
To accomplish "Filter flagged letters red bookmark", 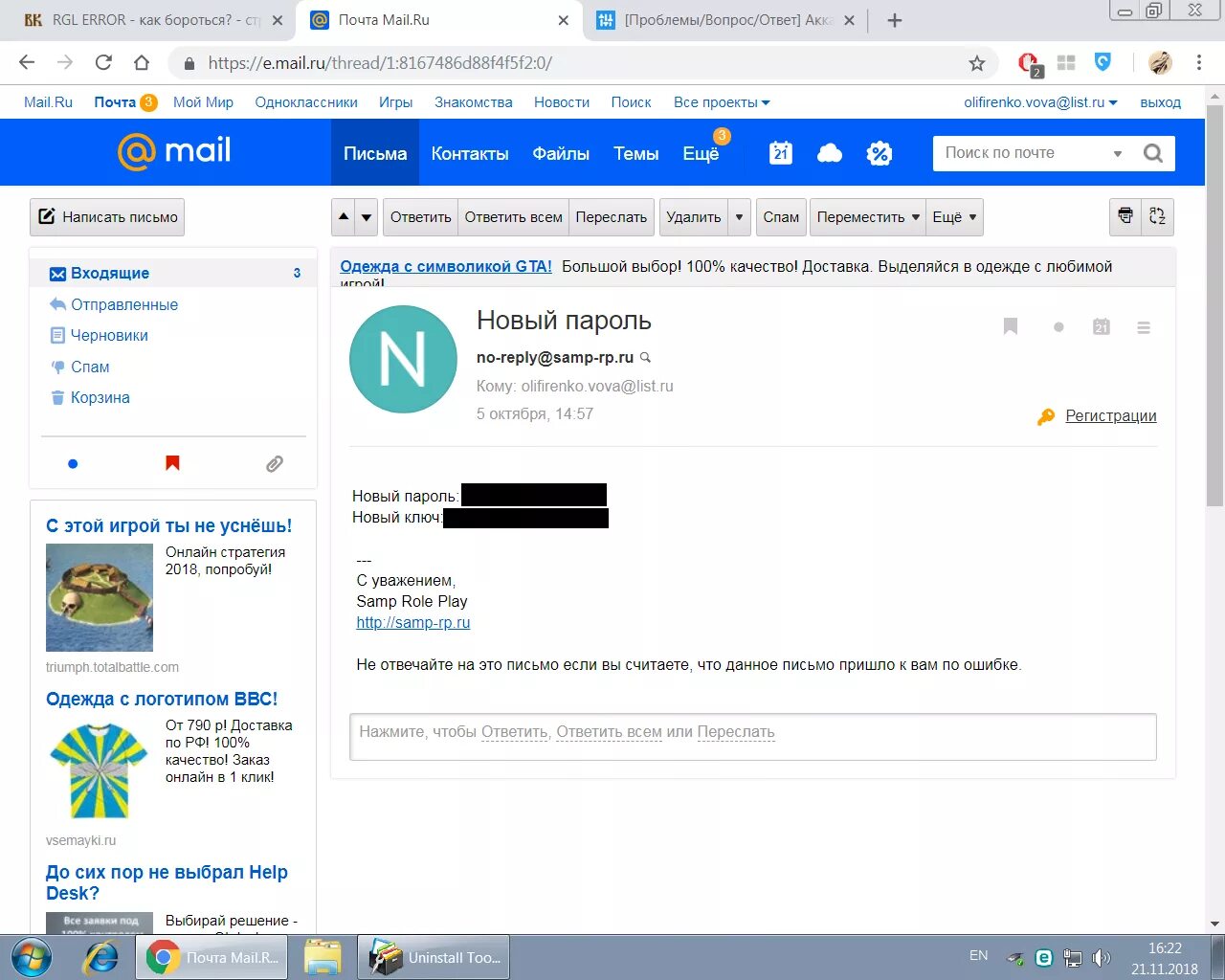I will (172, 463).
